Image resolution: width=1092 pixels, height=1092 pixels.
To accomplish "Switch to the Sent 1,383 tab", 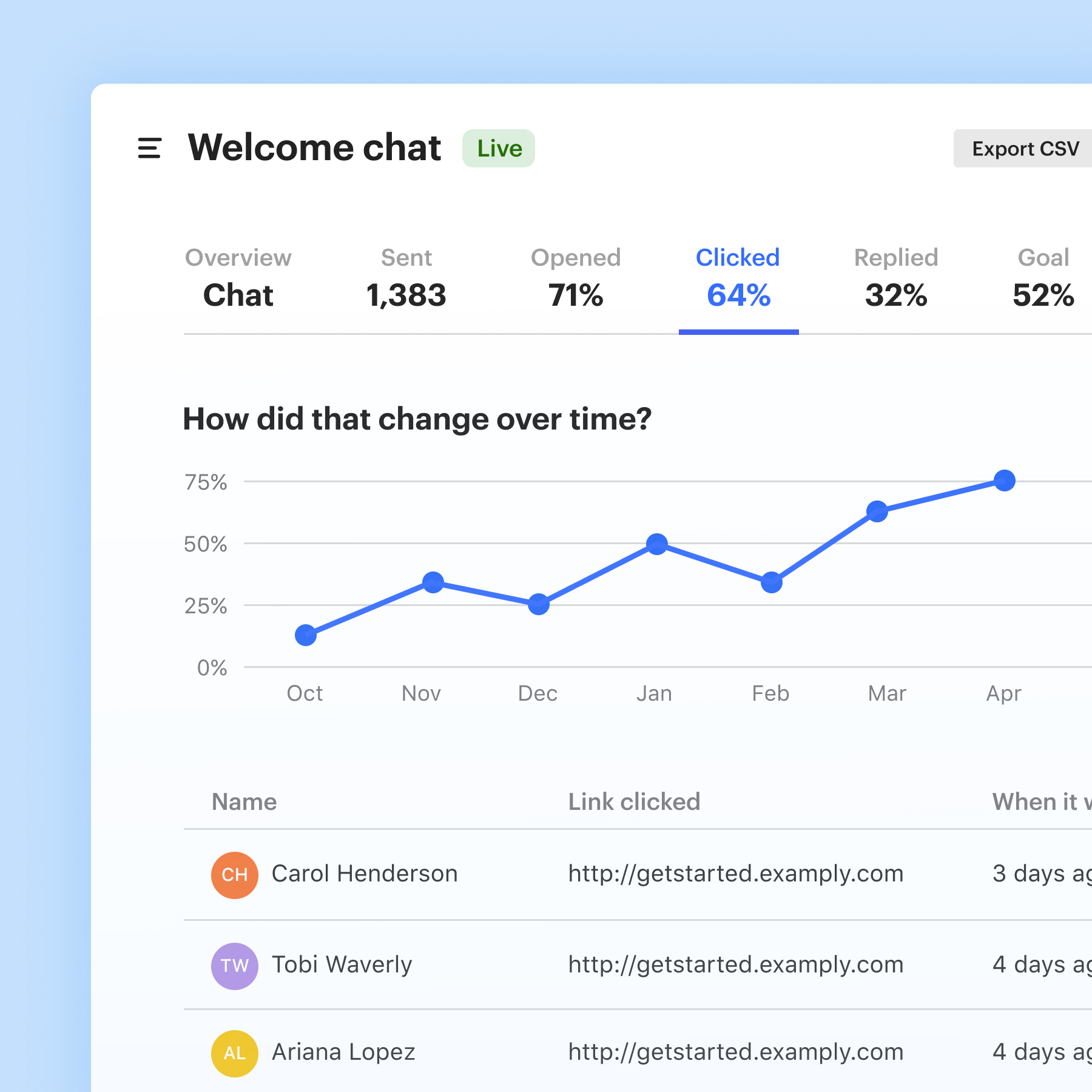I will click(x=406, y=279).
